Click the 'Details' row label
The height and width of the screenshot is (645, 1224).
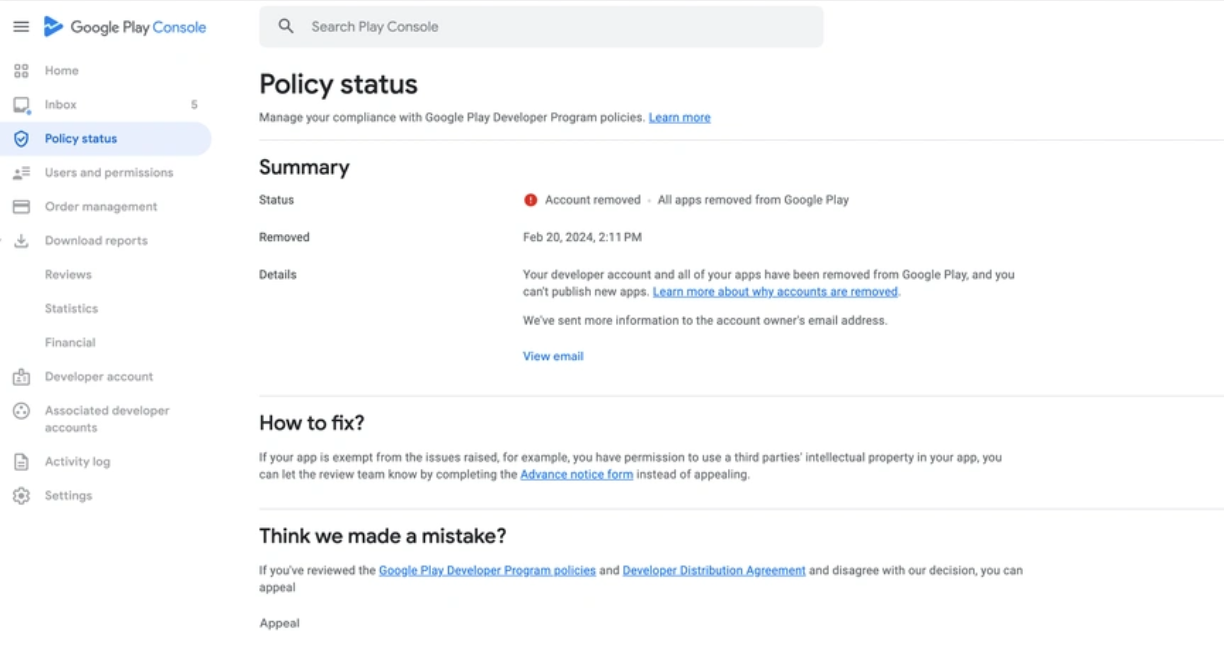tap(278, 275)
